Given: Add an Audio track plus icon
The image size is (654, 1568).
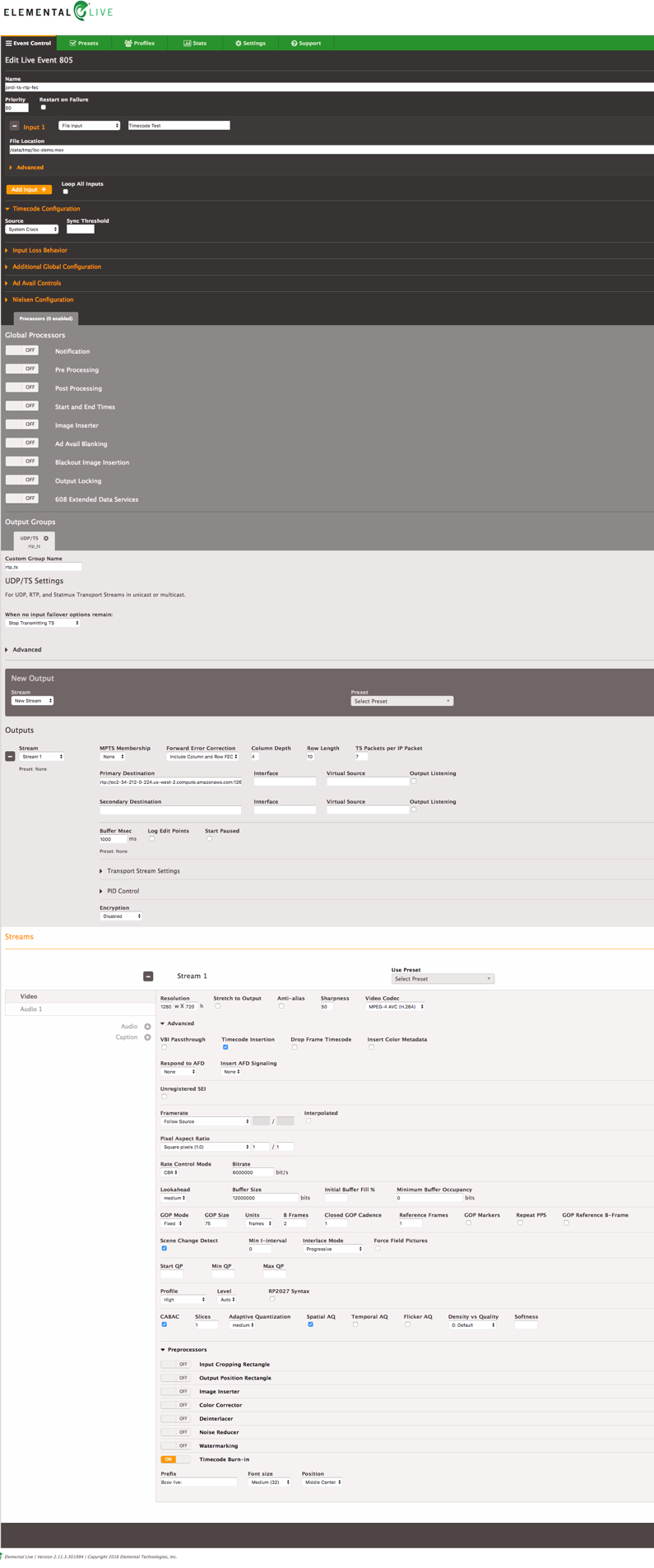Looking at the screenshot, I should click(147, 1027).
